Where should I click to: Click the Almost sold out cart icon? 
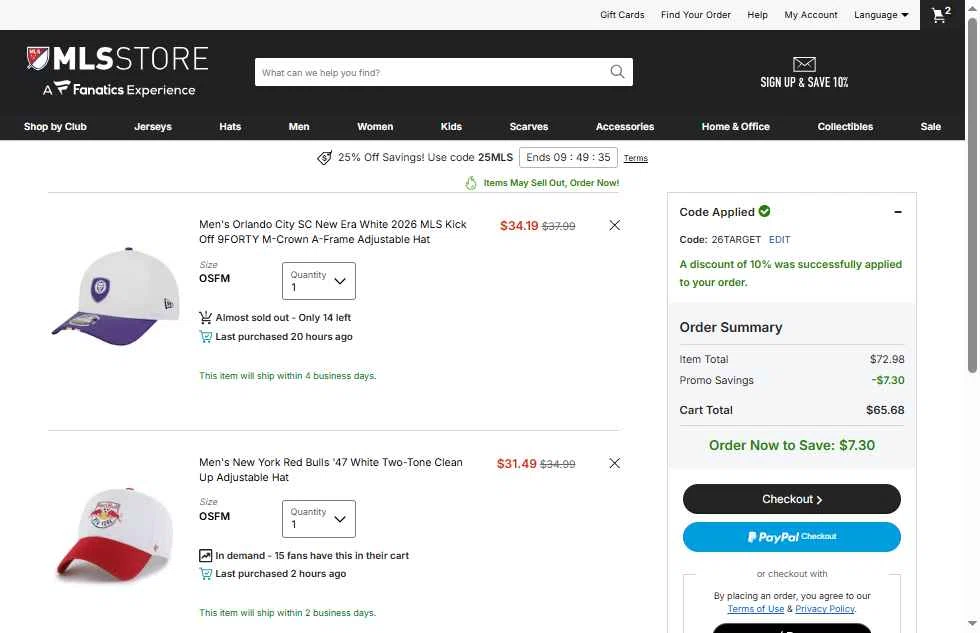pyautogui.click(x=205, y=317)
